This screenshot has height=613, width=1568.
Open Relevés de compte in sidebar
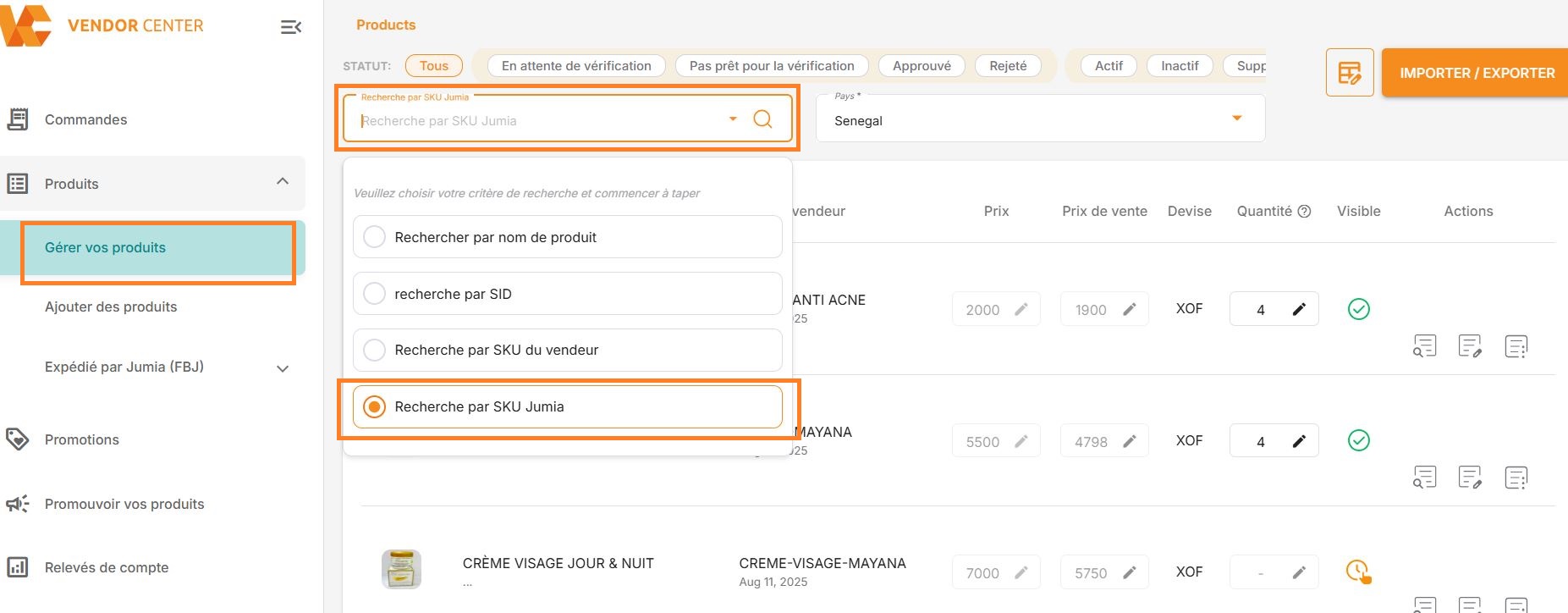[x=107, y=567]
